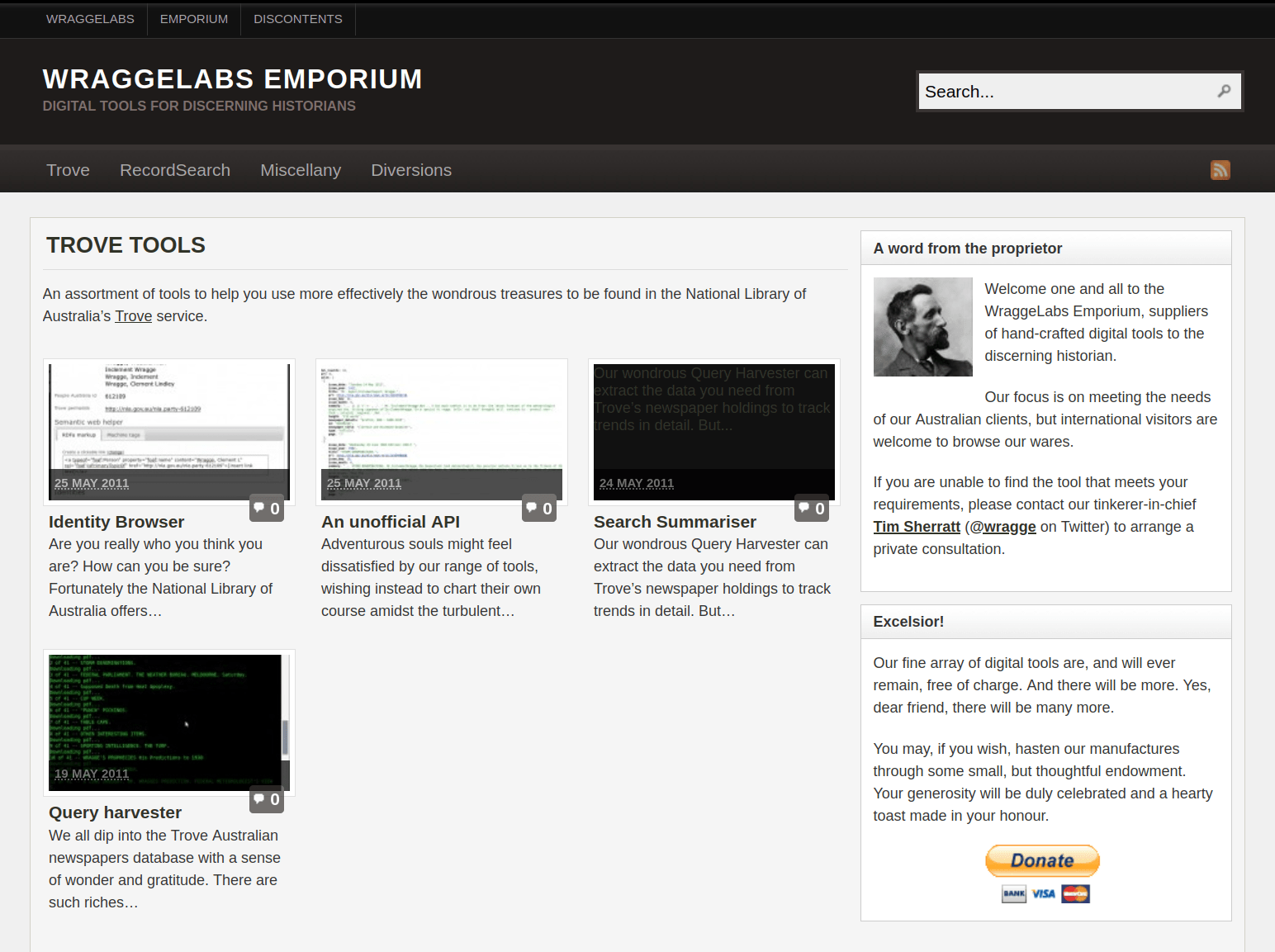Viewport: 1275px width, 952px height.
Task: Select the Miscellany navigation tab
Action: click(x=301, y=170)
